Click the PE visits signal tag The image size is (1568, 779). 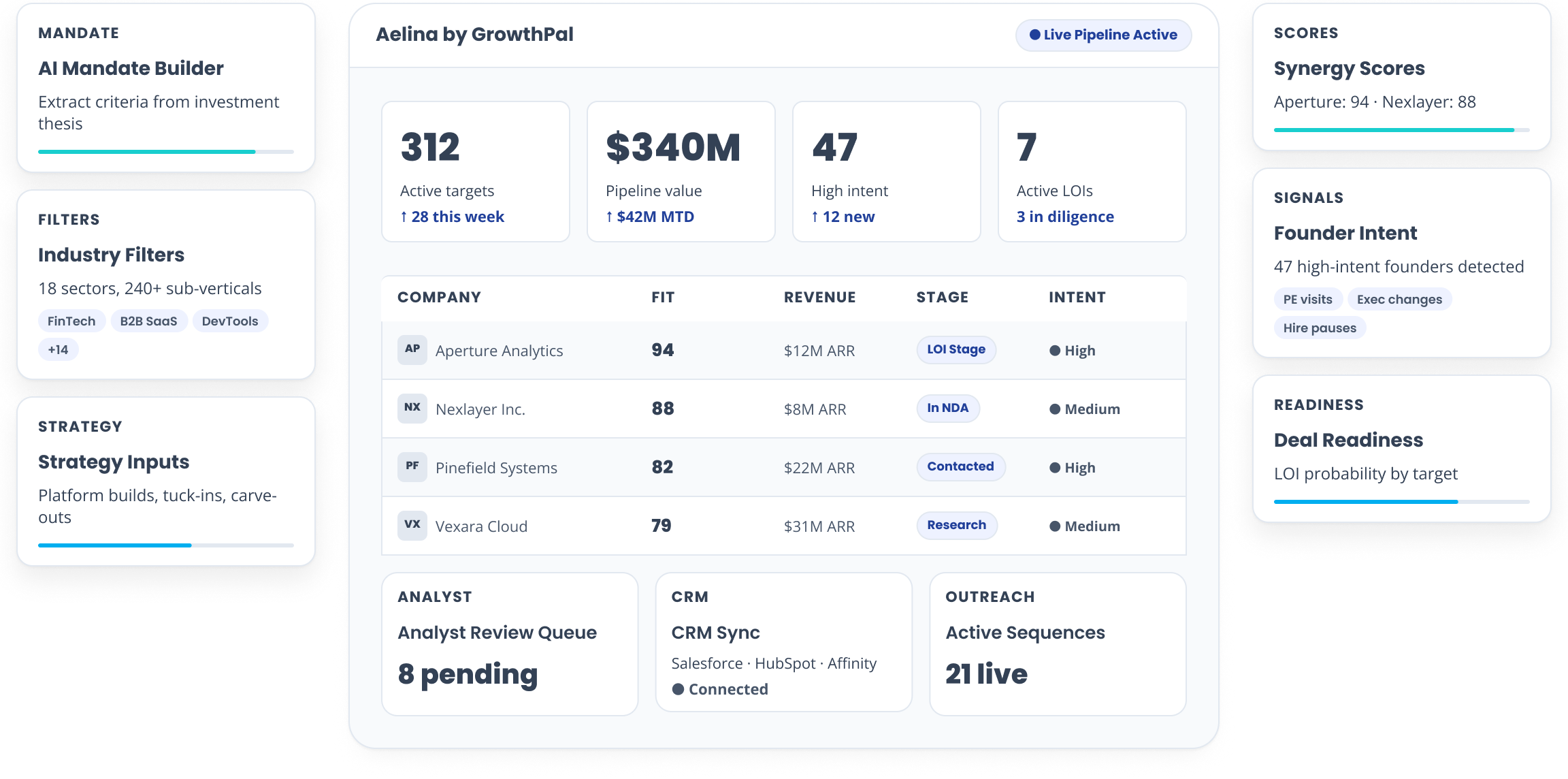click(1308, 299)
